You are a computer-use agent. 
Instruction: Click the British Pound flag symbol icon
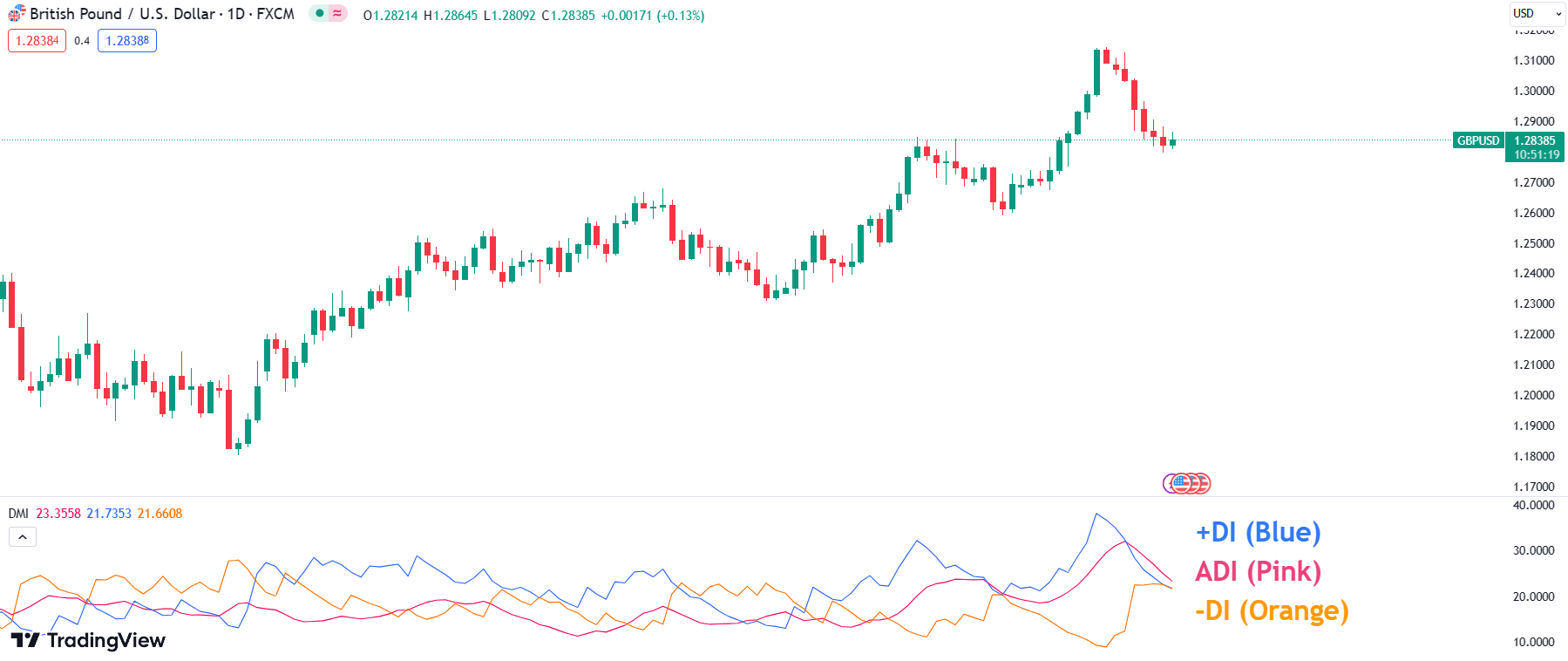coord(17,14)
